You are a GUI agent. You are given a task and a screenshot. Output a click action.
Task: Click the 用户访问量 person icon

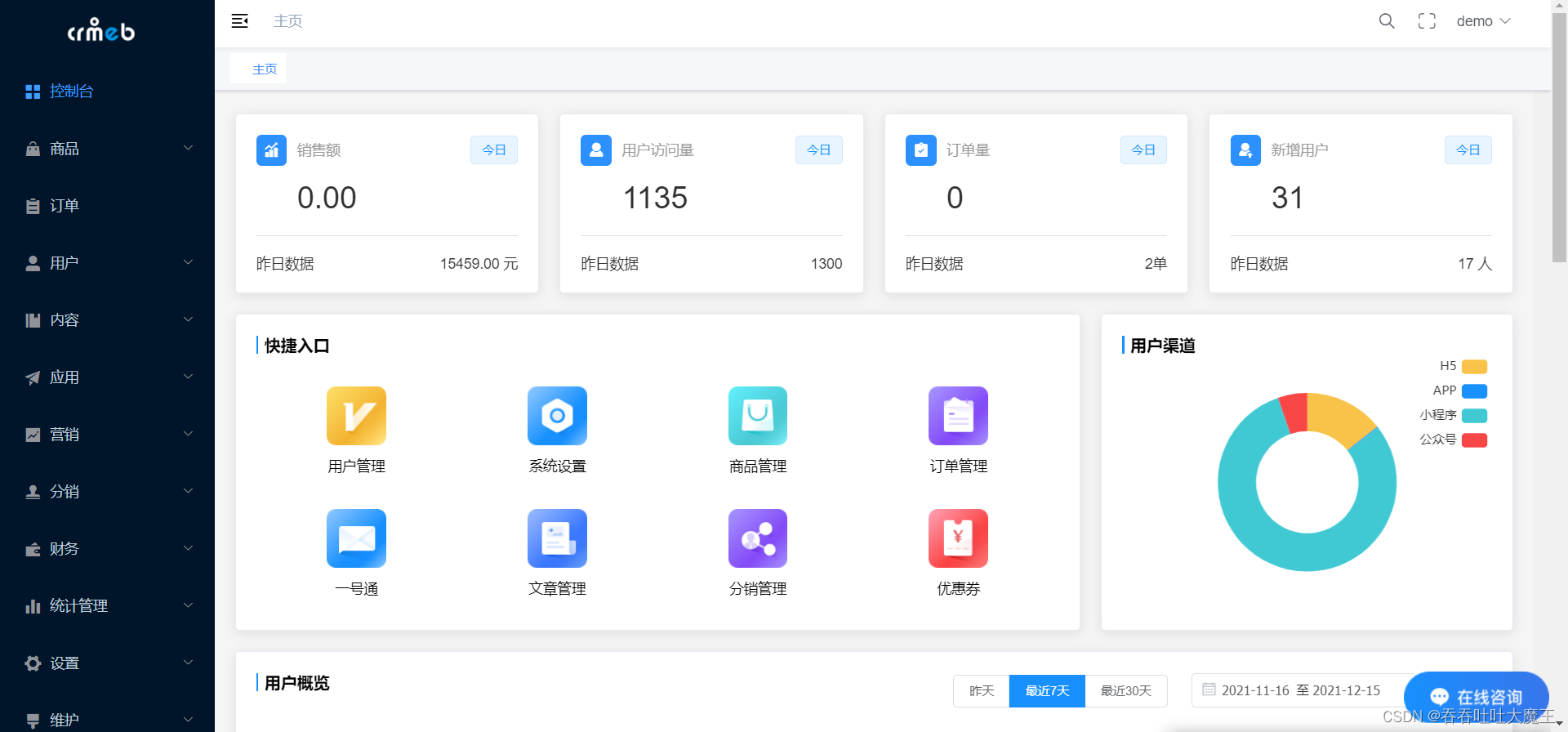click(x=596, y=150)
